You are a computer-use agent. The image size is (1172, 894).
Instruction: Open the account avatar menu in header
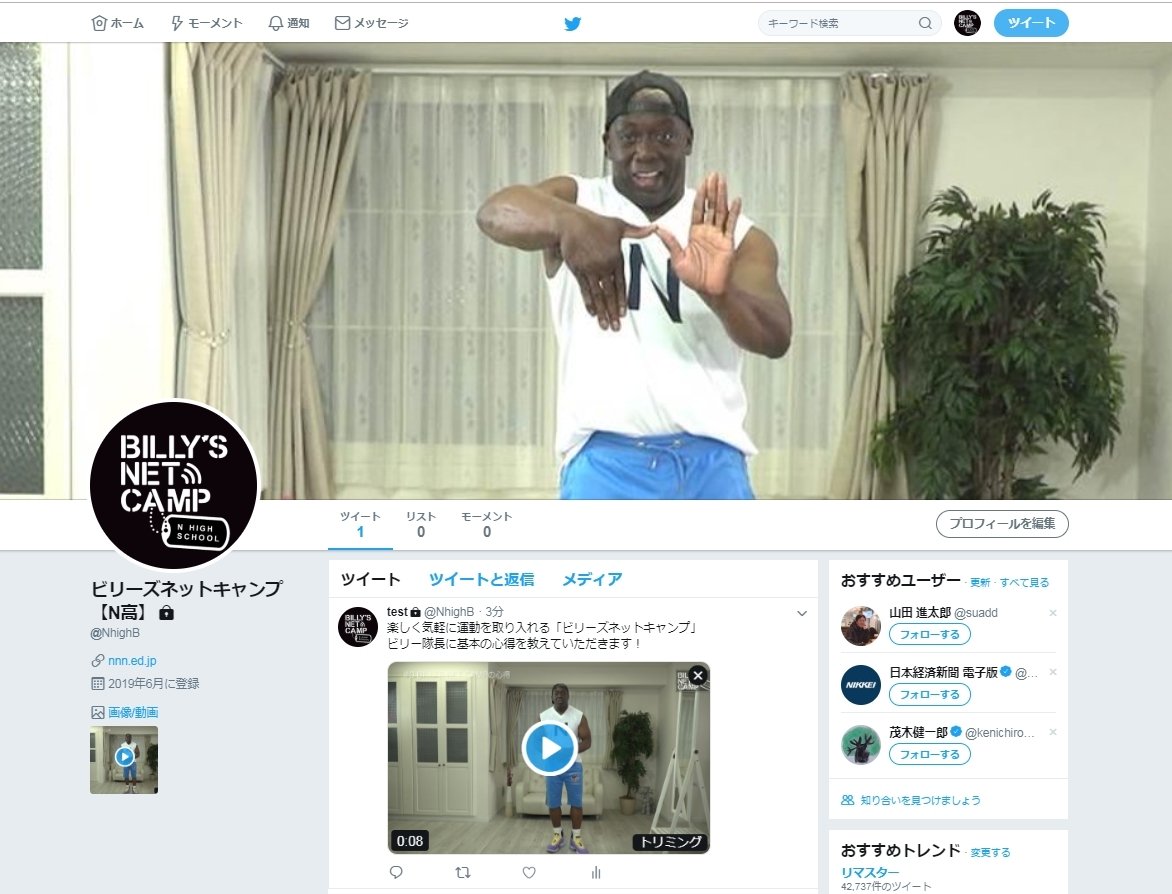click(x=967, y=23)
